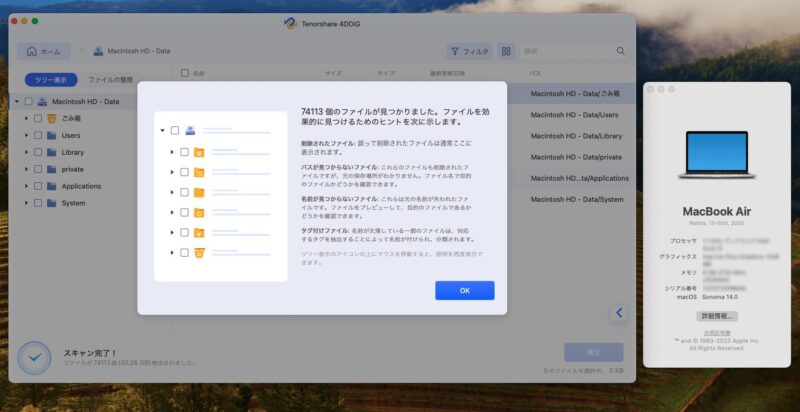This screenshot has width=800, height=412.
Task: Click the 詳細情報... button in About window
Action: click(717, 316)
